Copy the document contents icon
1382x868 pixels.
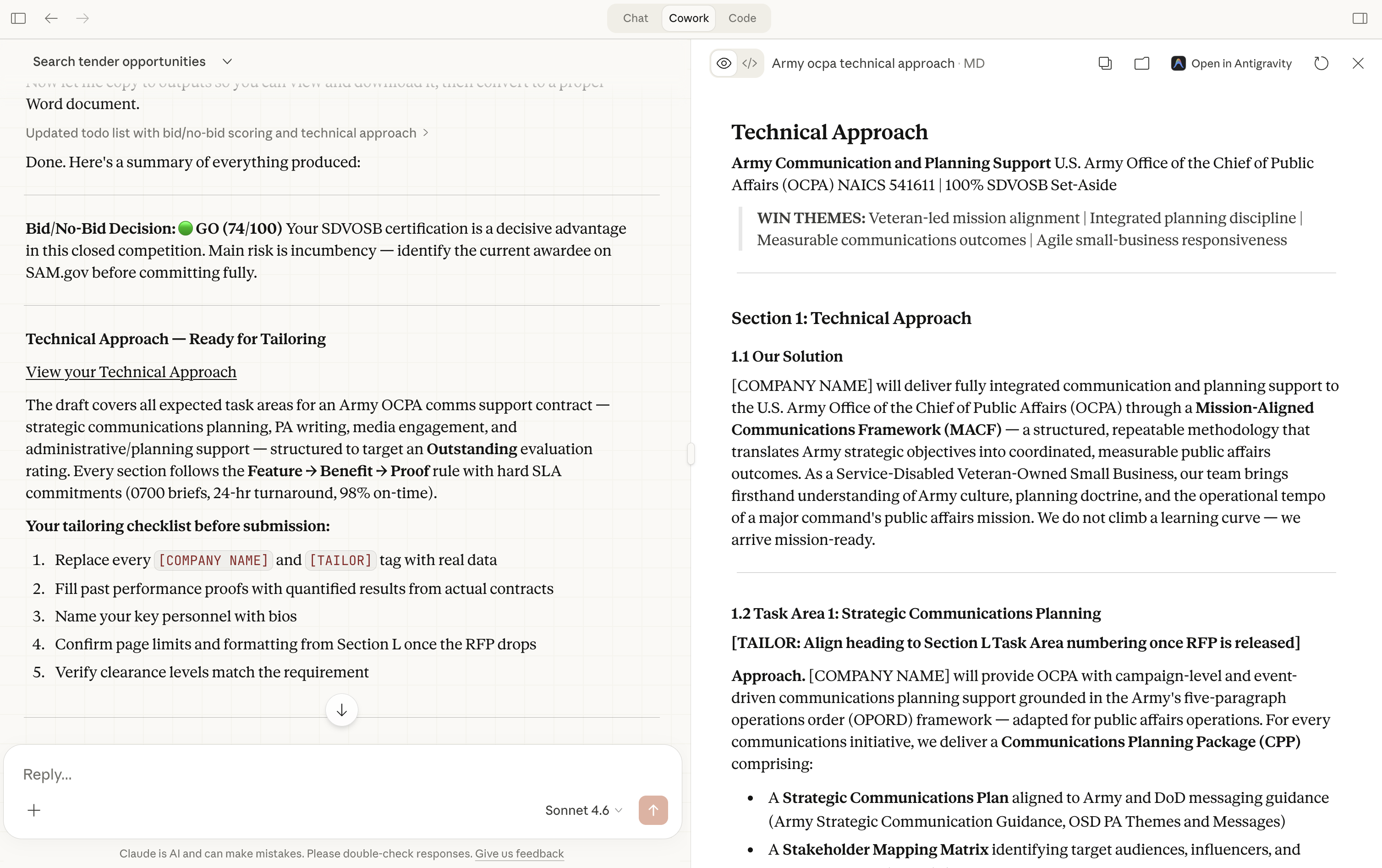point(1105,63)
